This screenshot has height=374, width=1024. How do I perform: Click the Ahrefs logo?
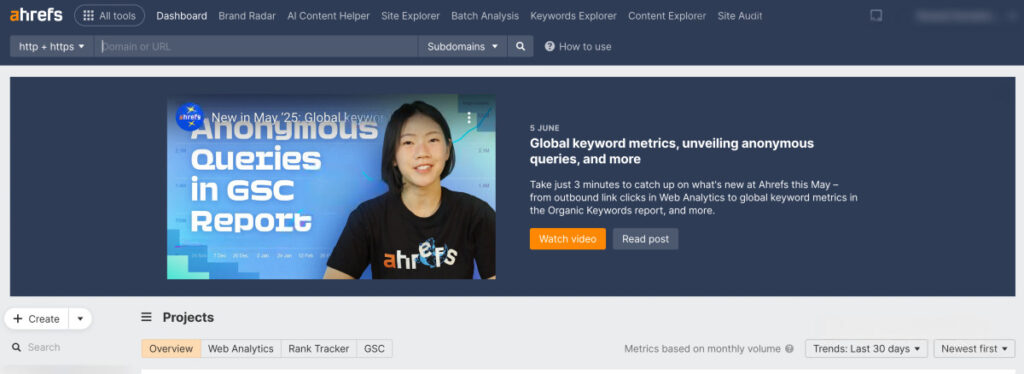(37, 15)
